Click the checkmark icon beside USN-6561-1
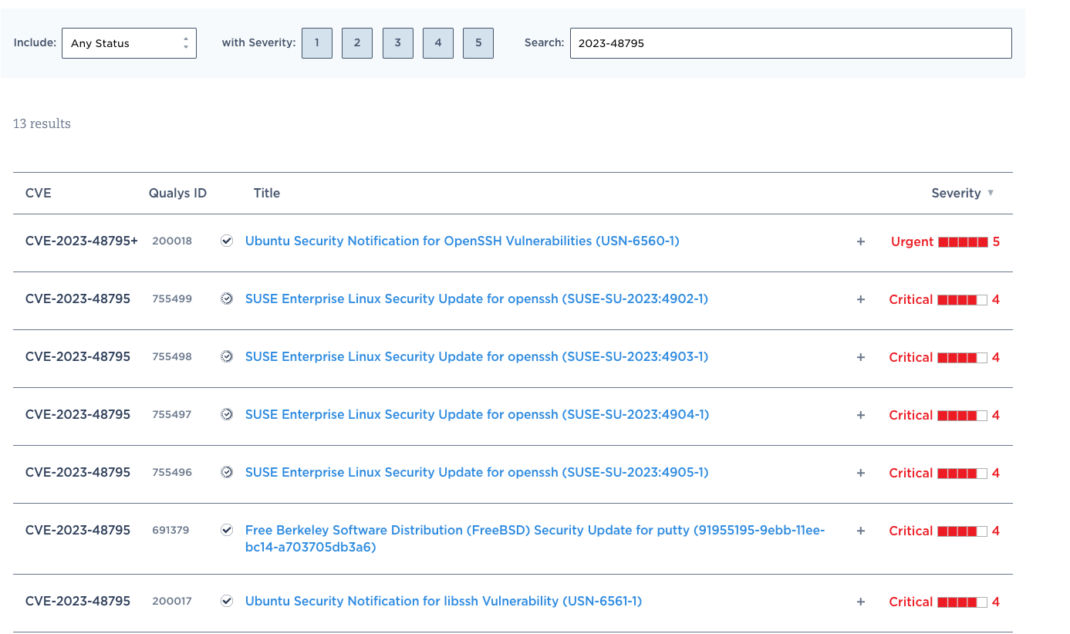 (x=227, y=601)
